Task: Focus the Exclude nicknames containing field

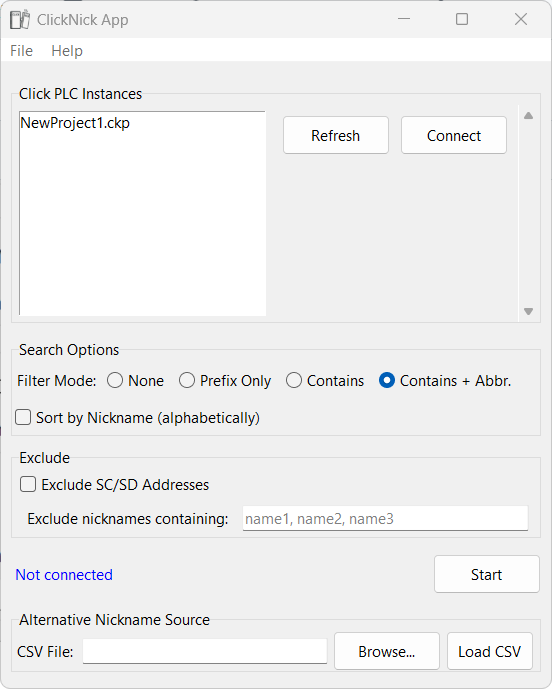Action: (x=385, y=519)
